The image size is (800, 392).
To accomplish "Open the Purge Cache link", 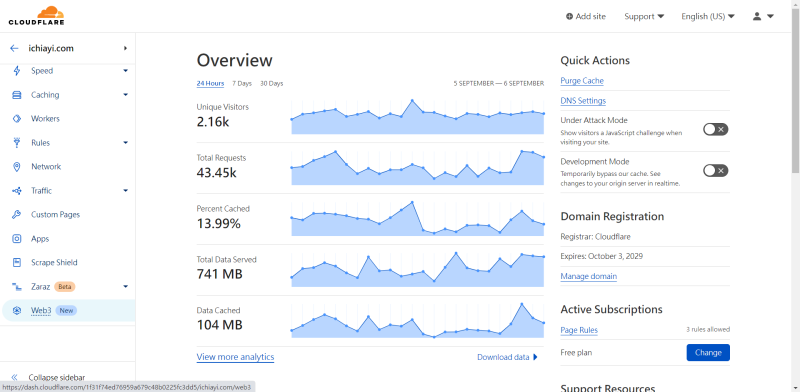I will coord(582,81).
